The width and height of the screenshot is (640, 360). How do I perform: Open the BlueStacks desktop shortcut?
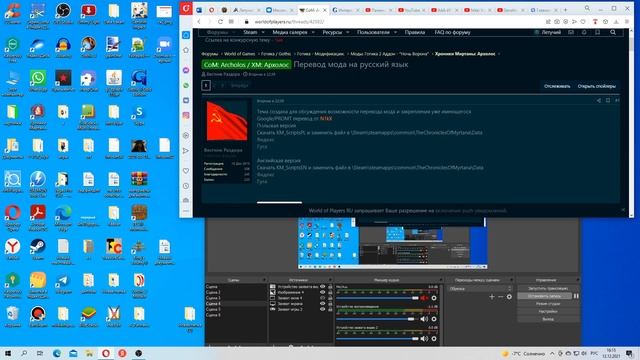[89, 316]
